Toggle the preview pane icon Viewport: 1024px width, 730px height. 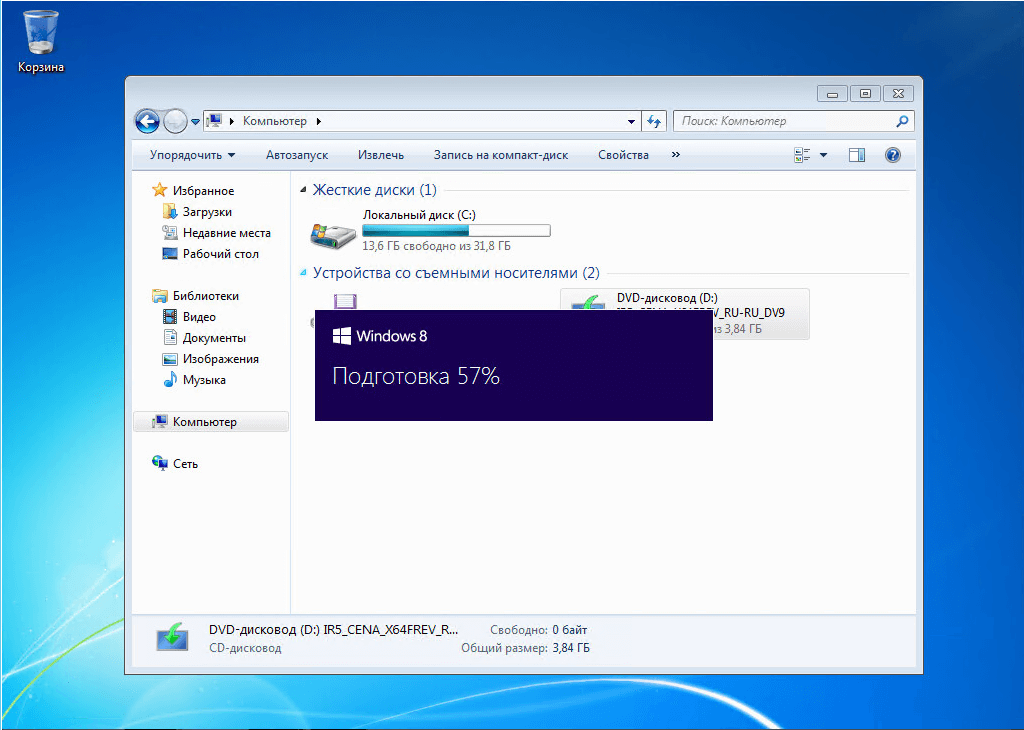pos(857,155)
